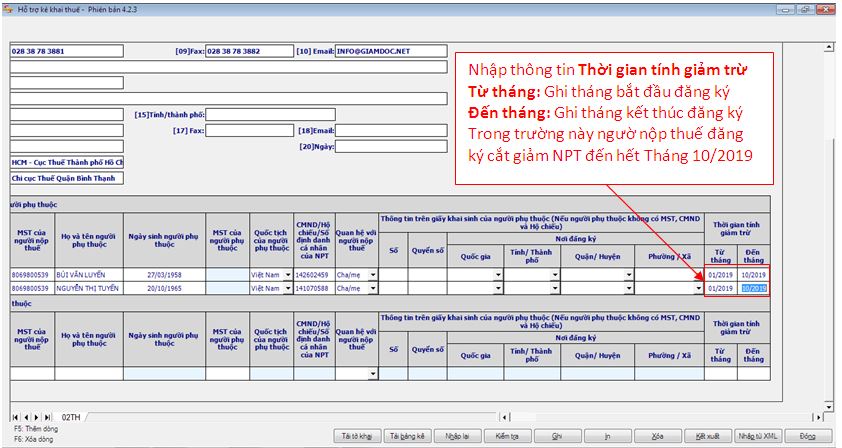The height and width of the screenshot is (448, 842).
Task: Click the Nhập từ XML button
Action: coord(757,437)
